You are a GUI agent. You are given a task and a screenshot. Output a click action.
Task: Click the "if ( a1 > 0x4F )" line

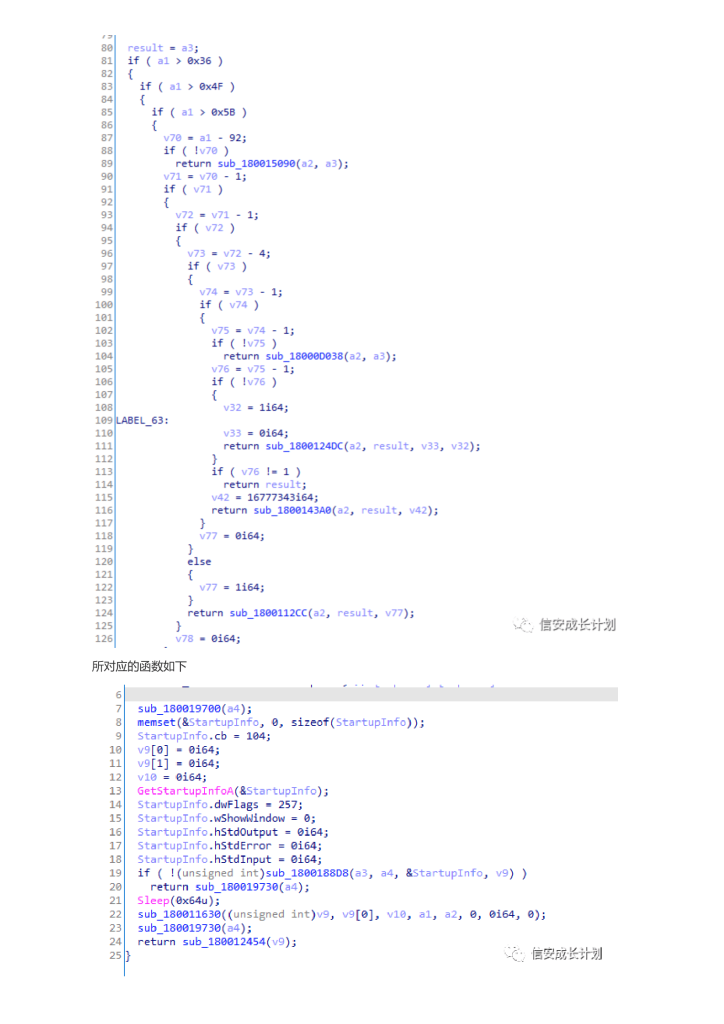[x=187, y=86]
